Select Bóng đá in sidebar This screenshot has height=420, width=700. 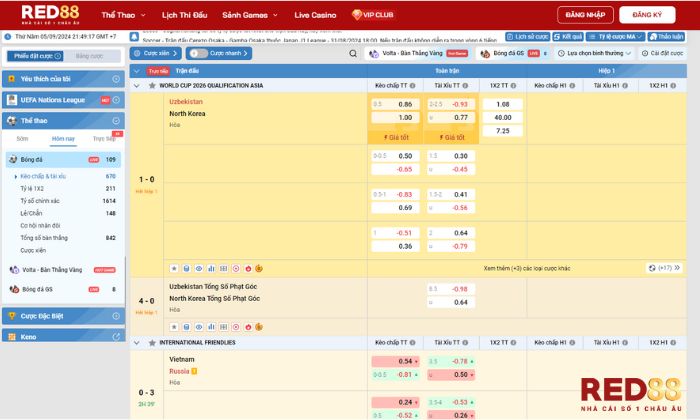(63, 159)
